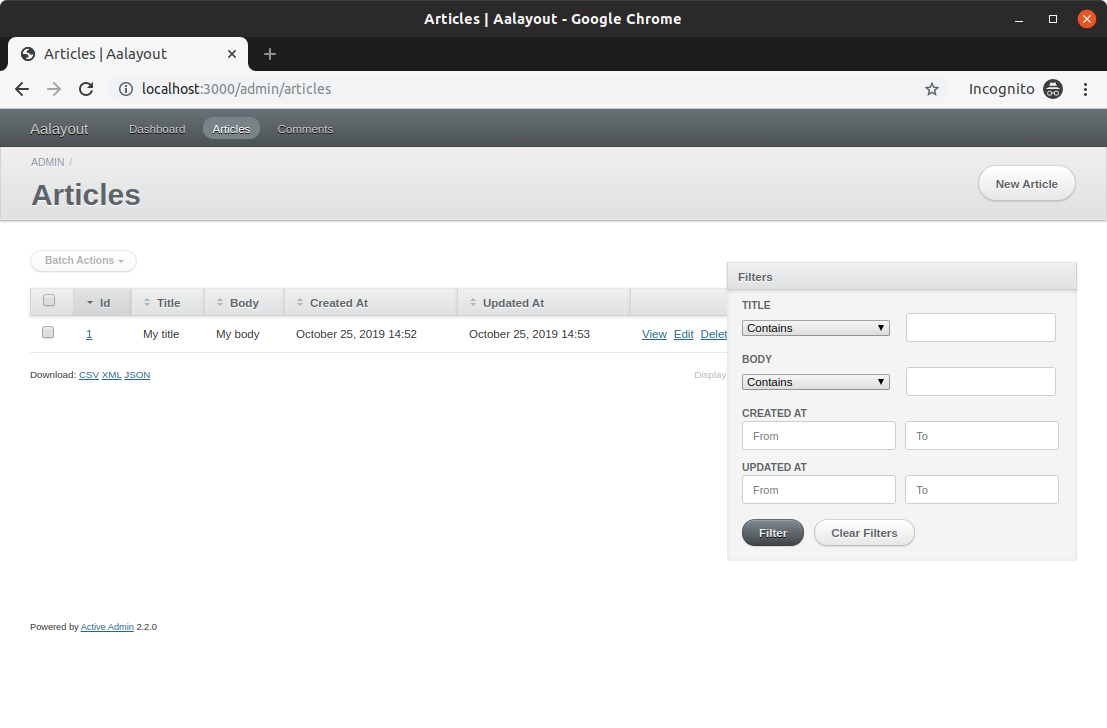
Task: Click the ADMIN breadcrumb link
Action: (47, 162)
